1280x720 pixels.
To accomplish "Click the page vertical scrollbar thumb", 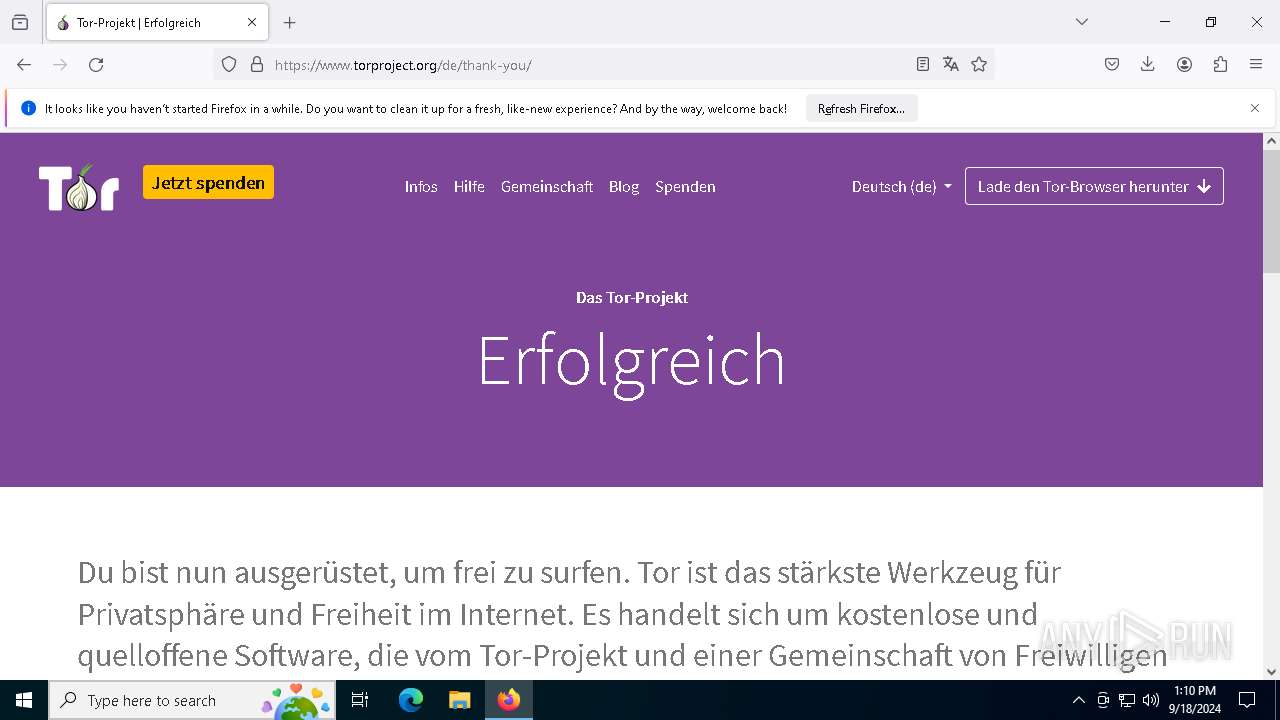I will [1271, 211].
